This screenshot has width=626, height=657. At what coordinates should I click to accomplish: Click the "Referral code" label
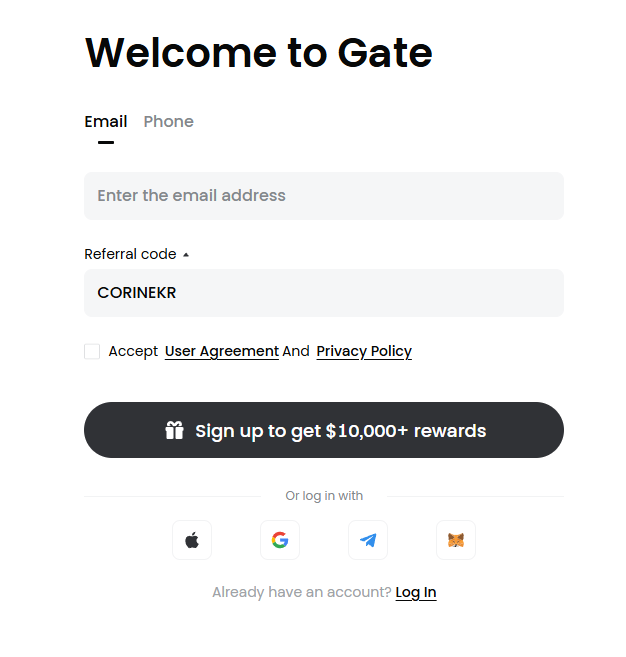click(x=130, y=254)
